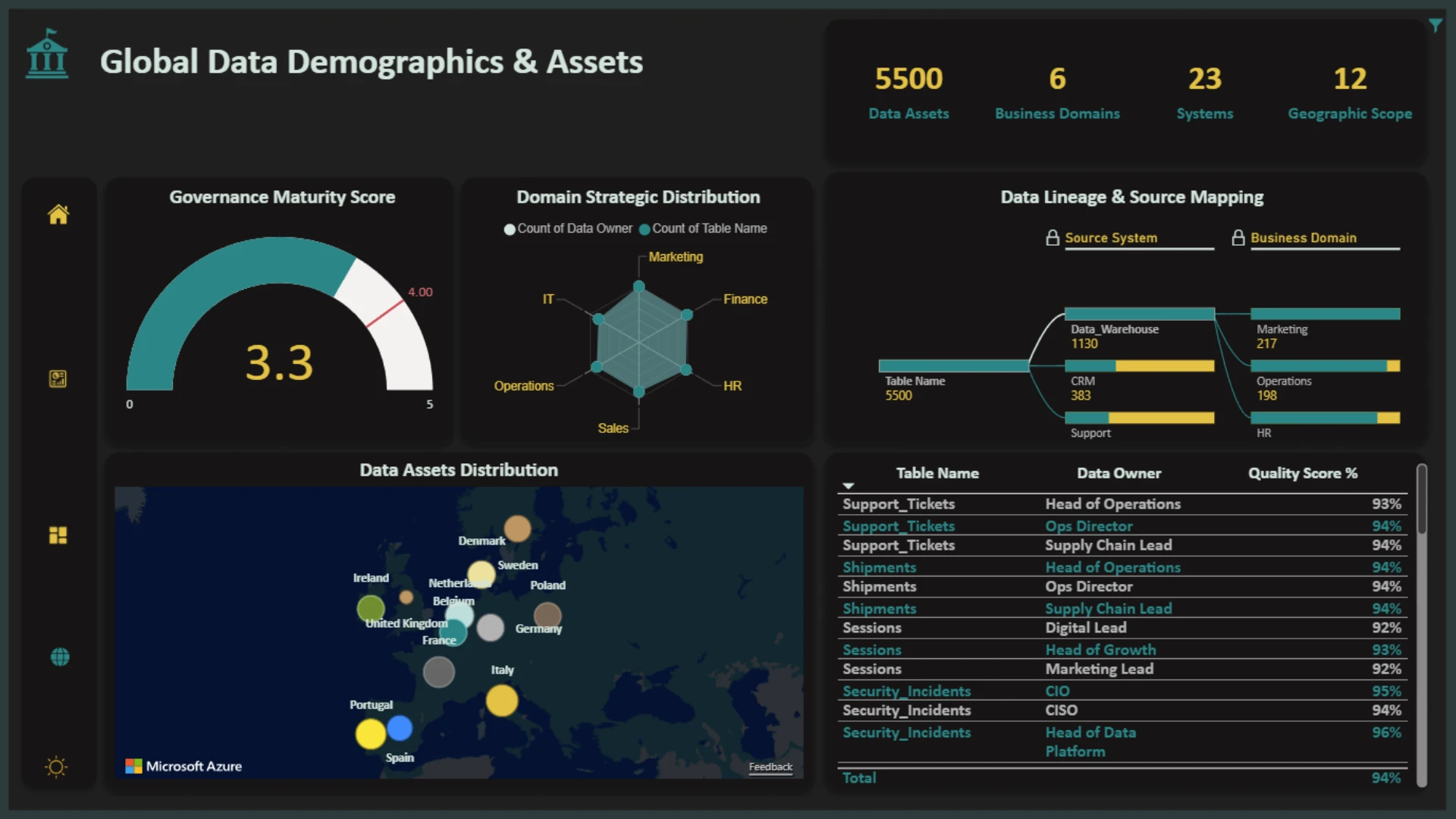Screen dimensions: 1456x819
Task: Click the table's vertical scrollbar
Action: [1422, 626]
